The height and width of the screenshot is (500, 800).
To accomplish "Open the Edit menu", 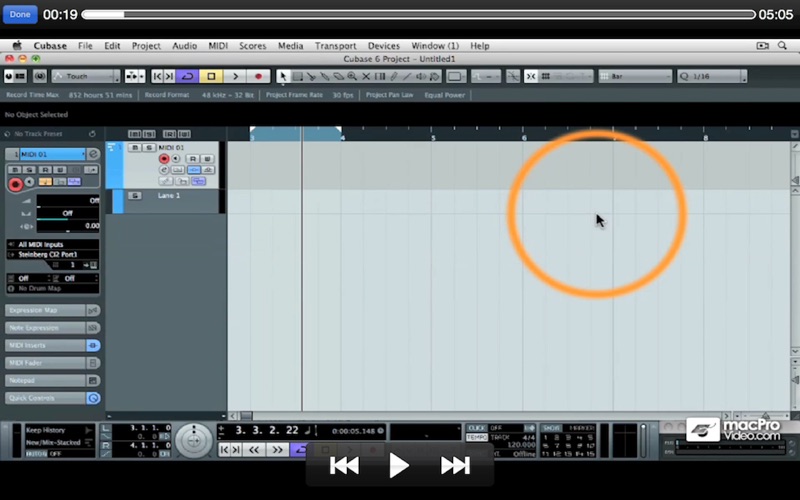I will tap(112, 45).
